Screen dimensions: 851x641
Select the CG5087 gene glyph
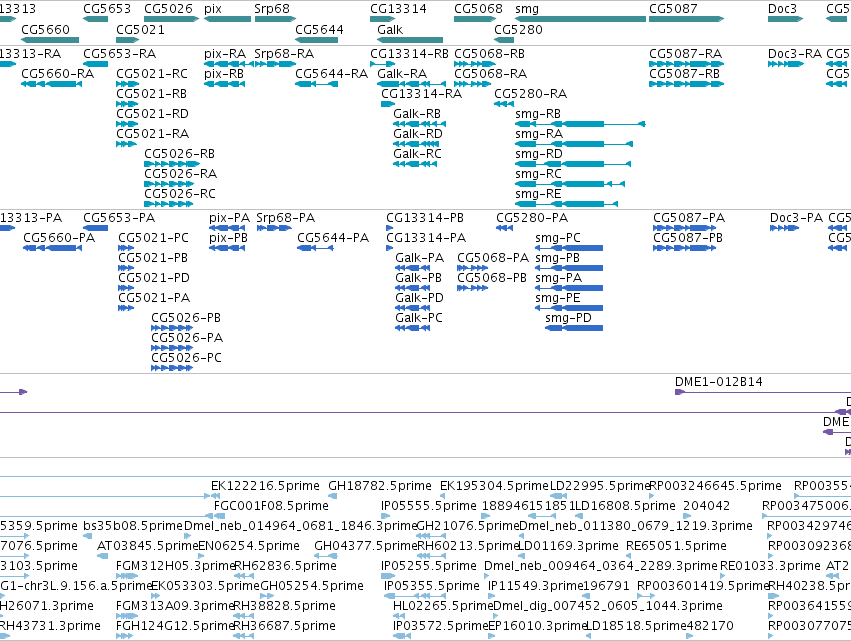[x=687, y=19]
